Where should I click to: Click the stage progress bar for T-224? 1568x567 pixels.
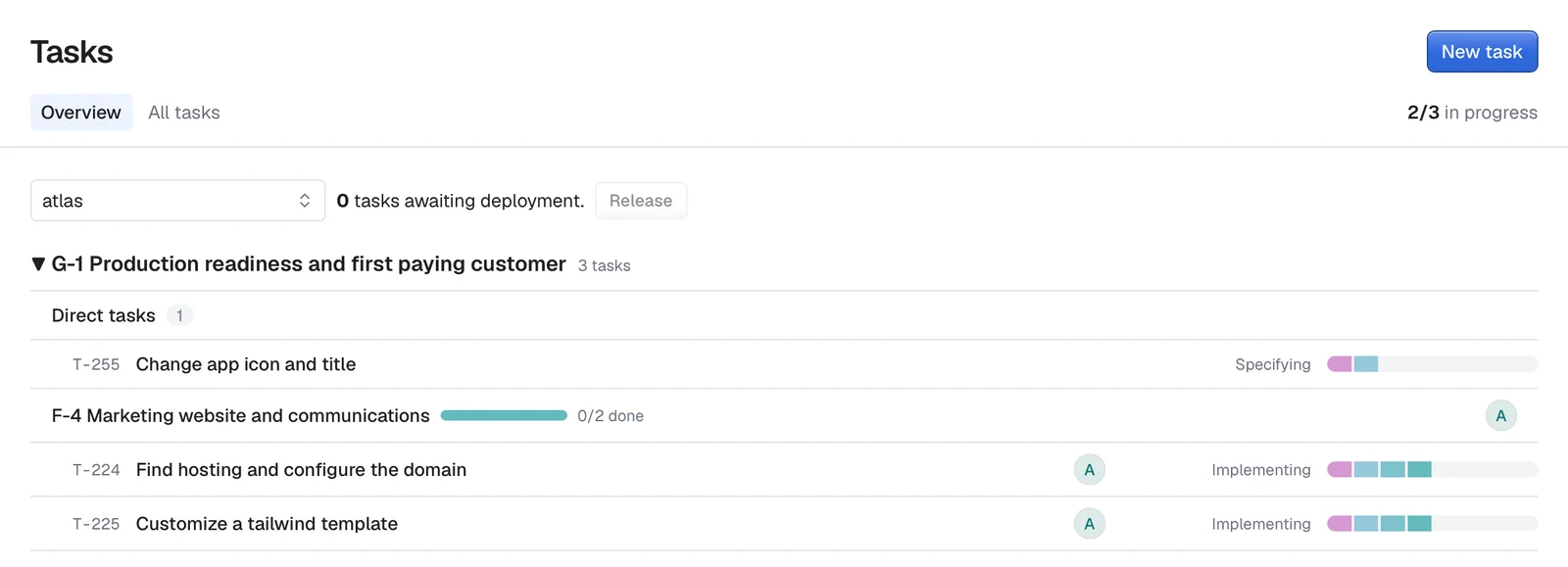(1433, 470)
